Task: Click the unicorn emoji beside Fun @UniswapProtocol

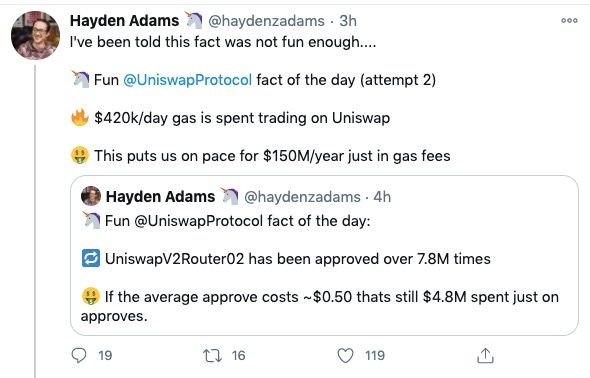Action: tap(80, 79)
